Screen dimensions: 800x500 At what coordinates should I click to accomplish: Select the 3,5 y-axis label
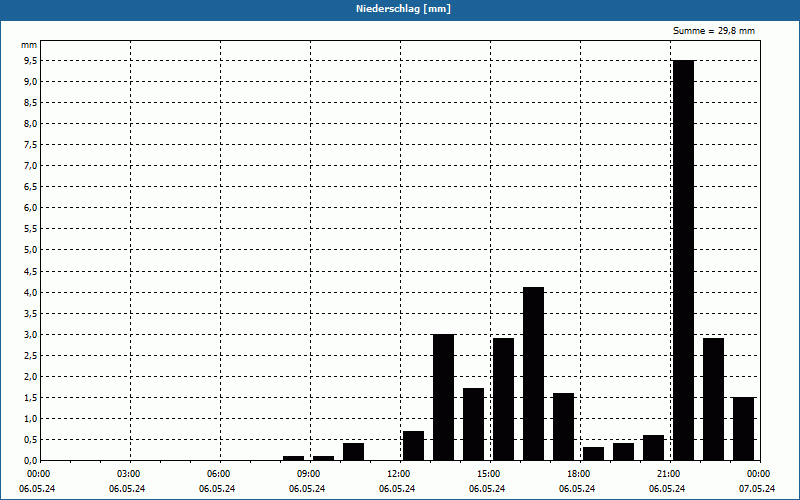(31, 314)
